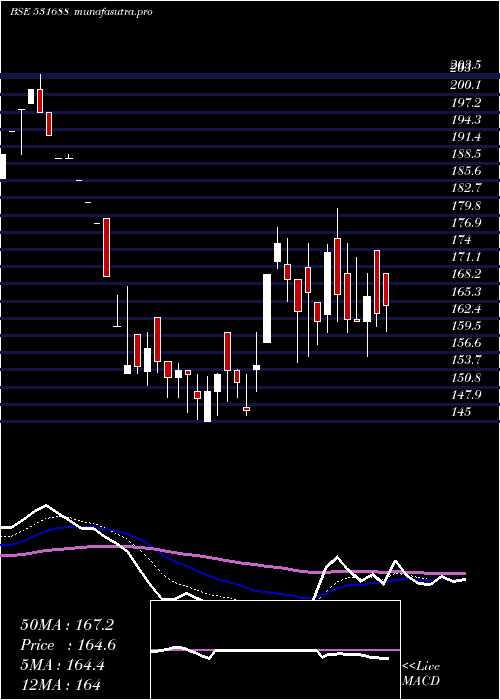Viewport: 500px width, 700px height.
Task: Click the 165.3 price axis label
Action: 466,292
